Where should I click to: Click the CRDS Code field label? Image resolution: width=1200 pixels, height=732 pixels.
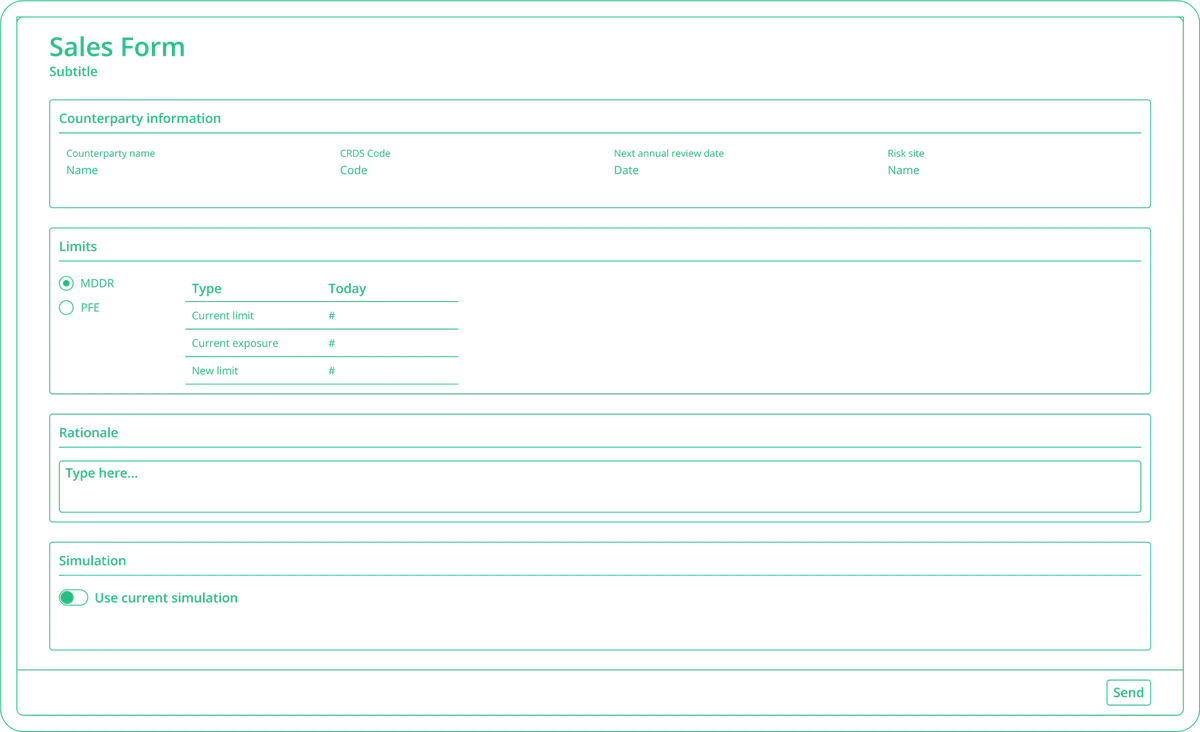365,154
